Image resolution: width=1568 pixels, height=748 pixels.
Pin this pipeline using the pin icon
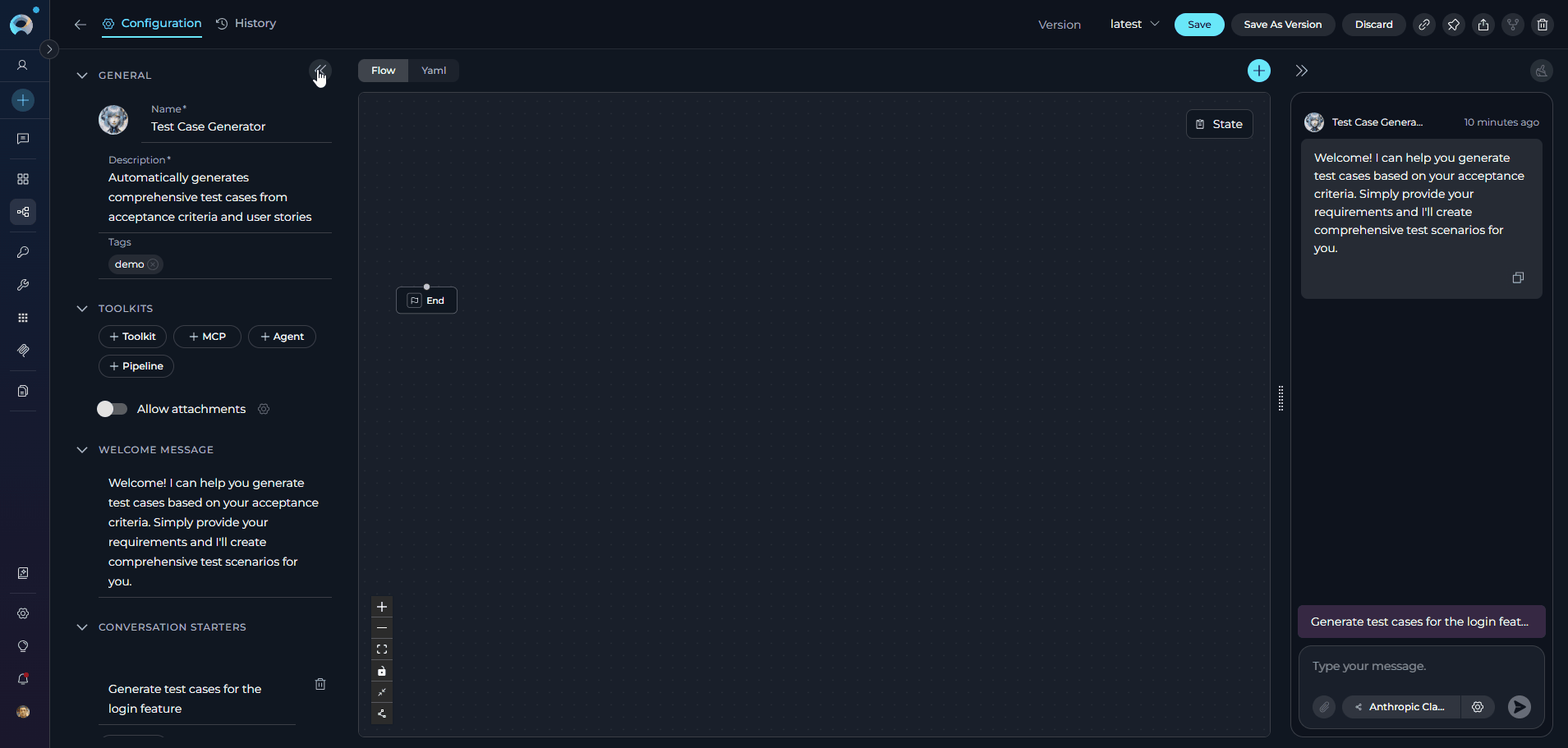pos(1453,25)
